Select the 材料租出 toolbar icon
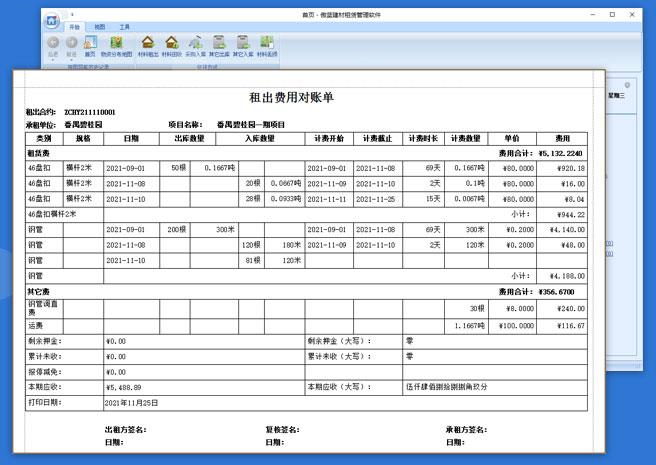 click(x=148, y=43)
